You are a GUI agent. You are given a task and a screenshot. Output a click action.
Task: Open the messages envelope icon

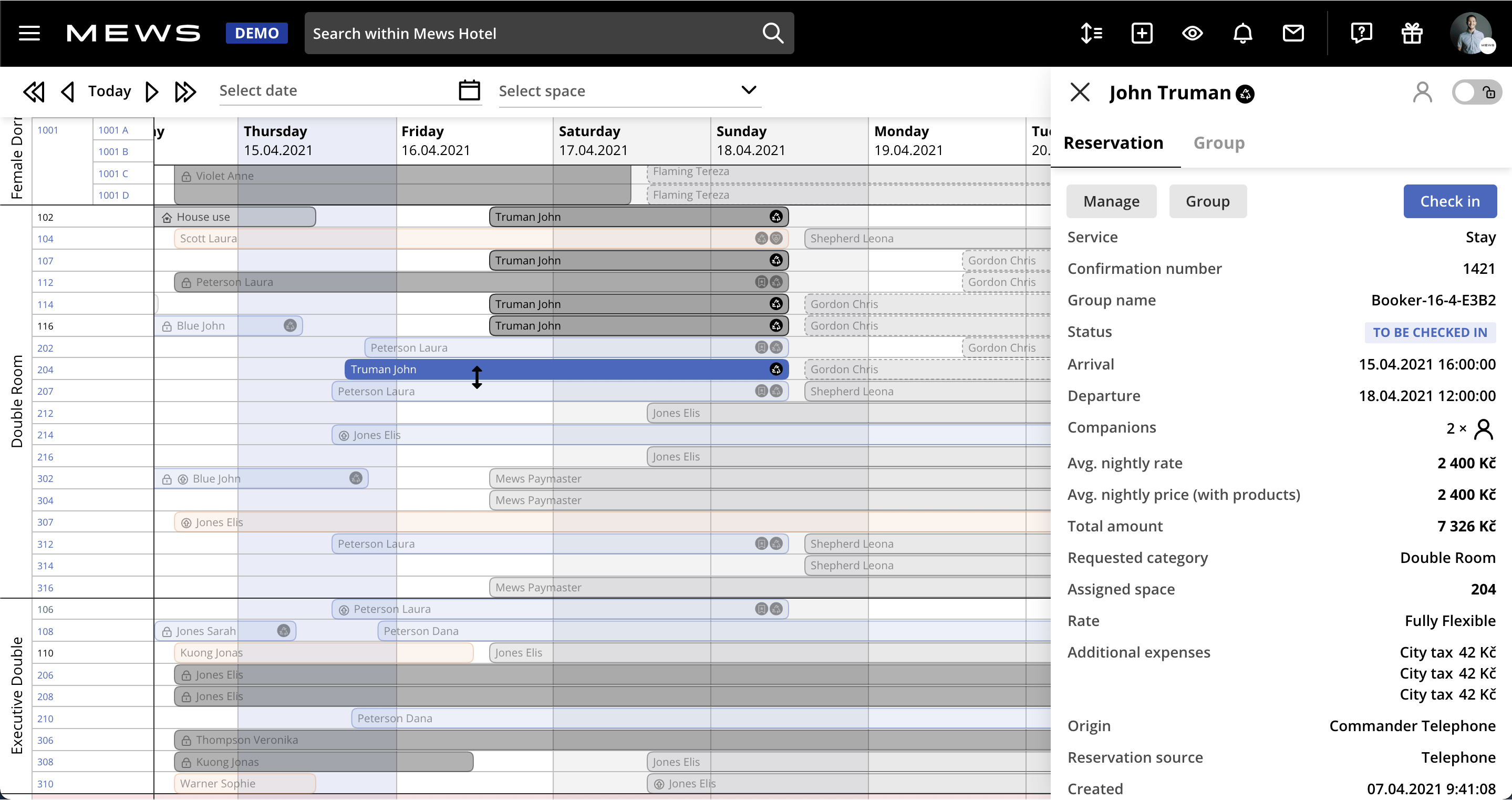(x=1293, y=34)
